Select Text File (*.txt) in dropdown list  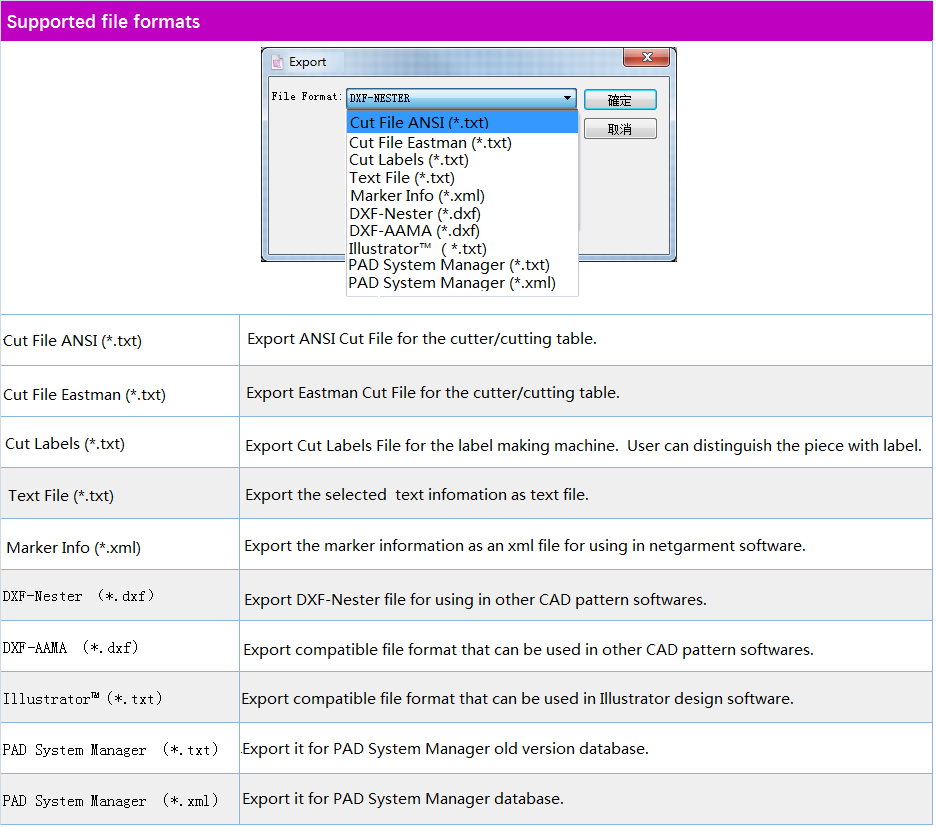click(402, 178)
